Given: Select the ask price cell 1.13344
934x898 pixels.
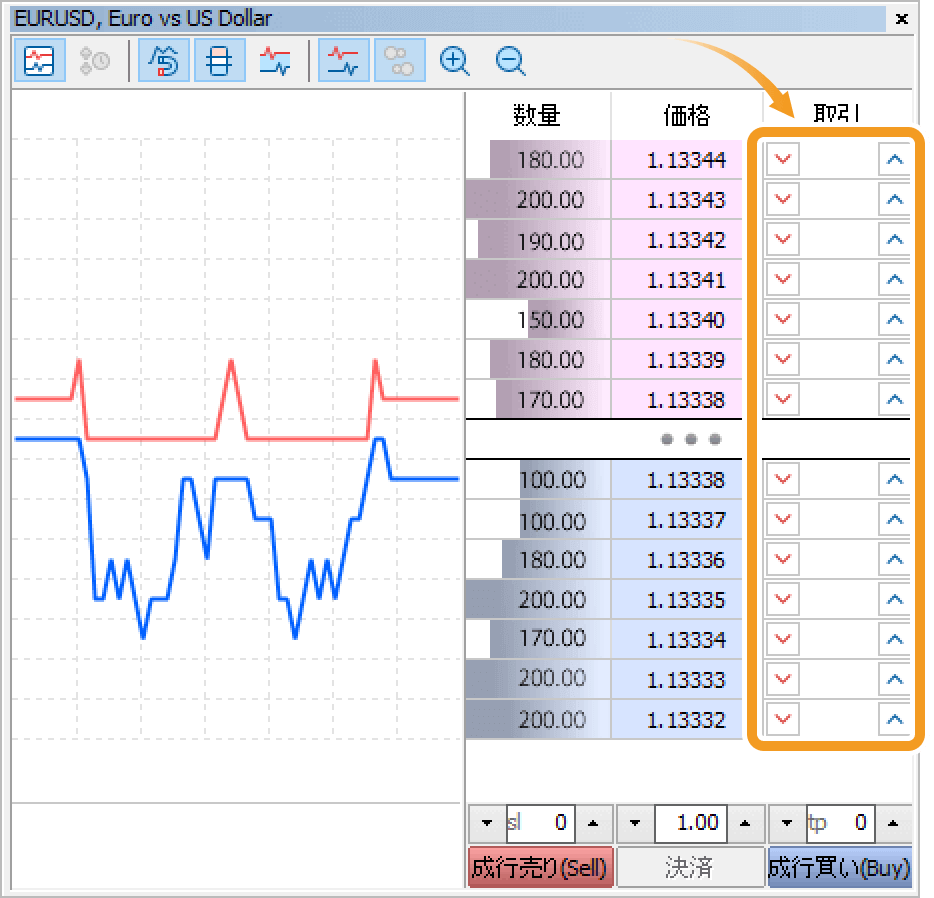Looking at the screenshot, I should 677,160.
